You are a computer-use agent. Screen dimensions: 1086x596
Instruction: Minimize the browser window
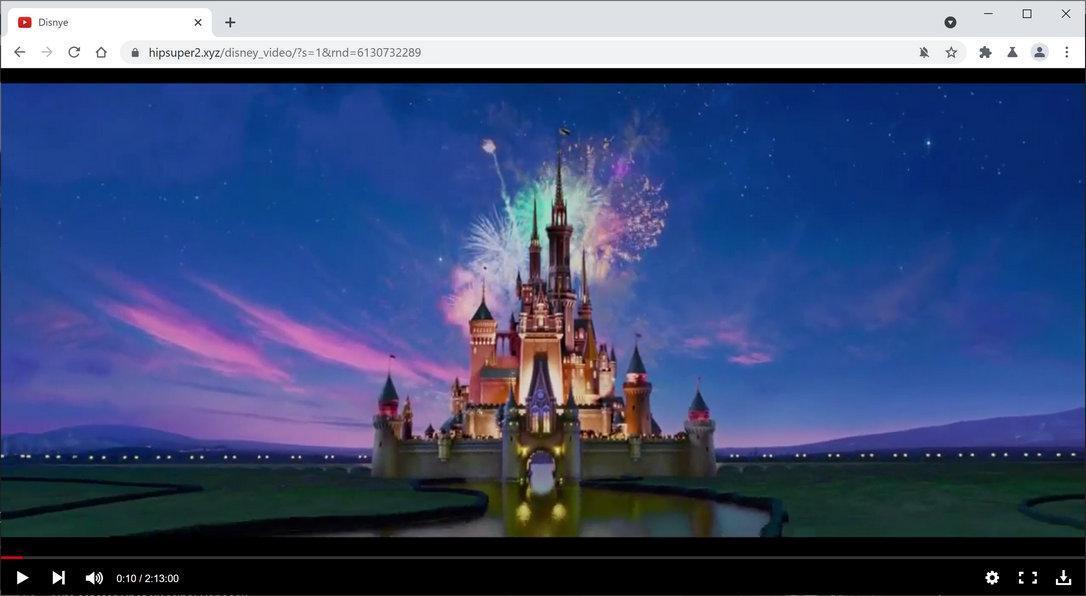click(x=988, y=14)
